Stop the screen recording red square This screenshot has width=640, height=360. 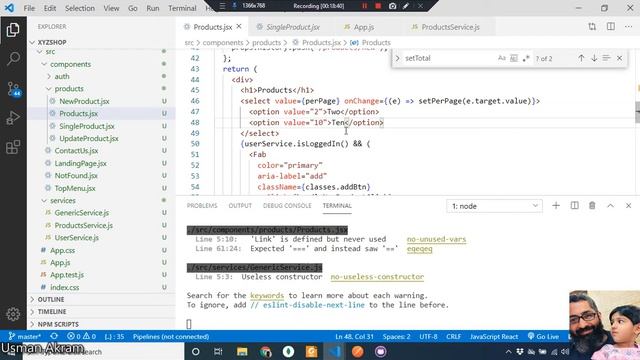378,6
